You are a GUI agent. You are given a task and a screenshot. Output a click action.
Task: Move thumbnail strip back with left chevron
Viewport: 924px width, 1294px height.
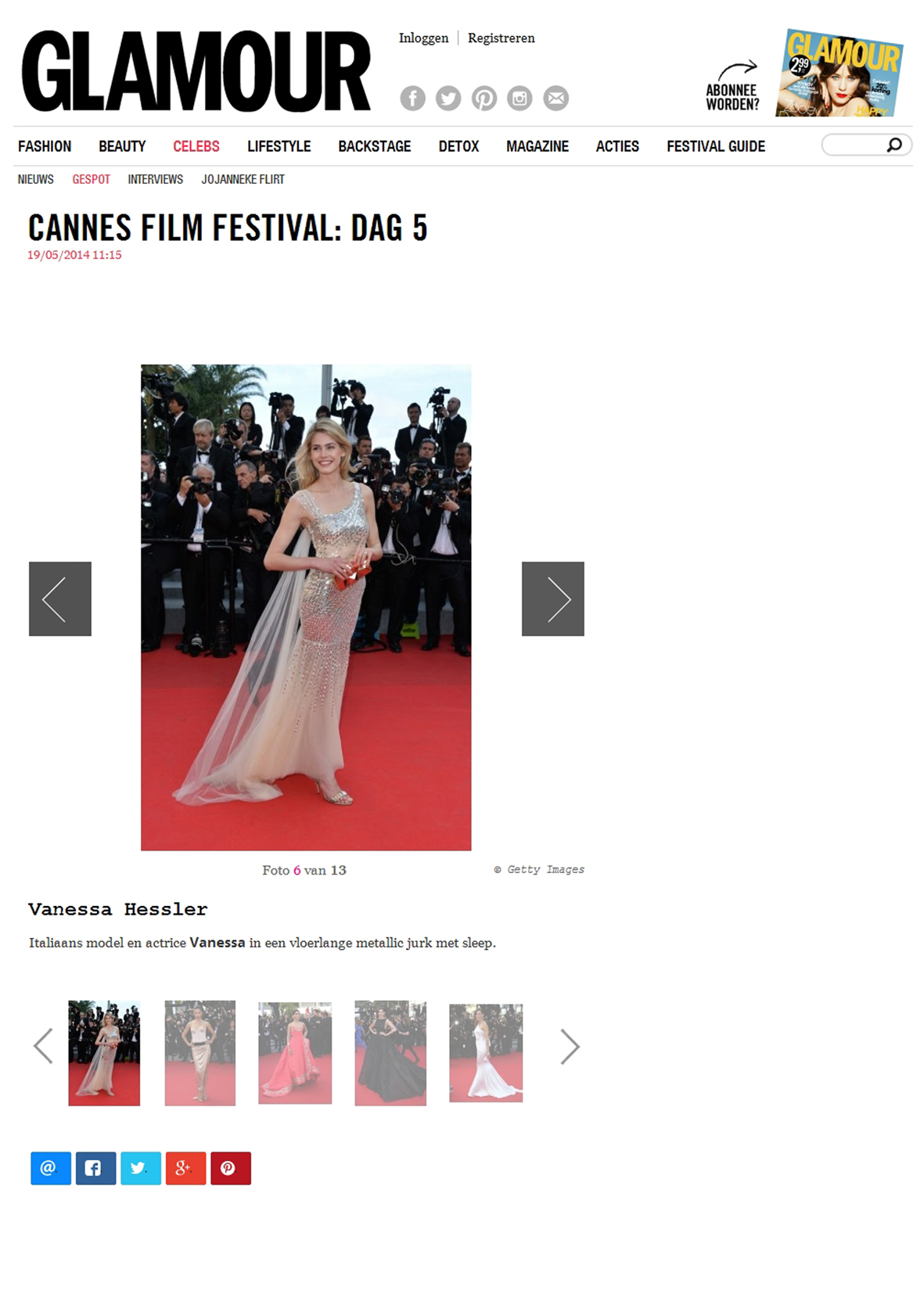click(x=43, y=1046)
